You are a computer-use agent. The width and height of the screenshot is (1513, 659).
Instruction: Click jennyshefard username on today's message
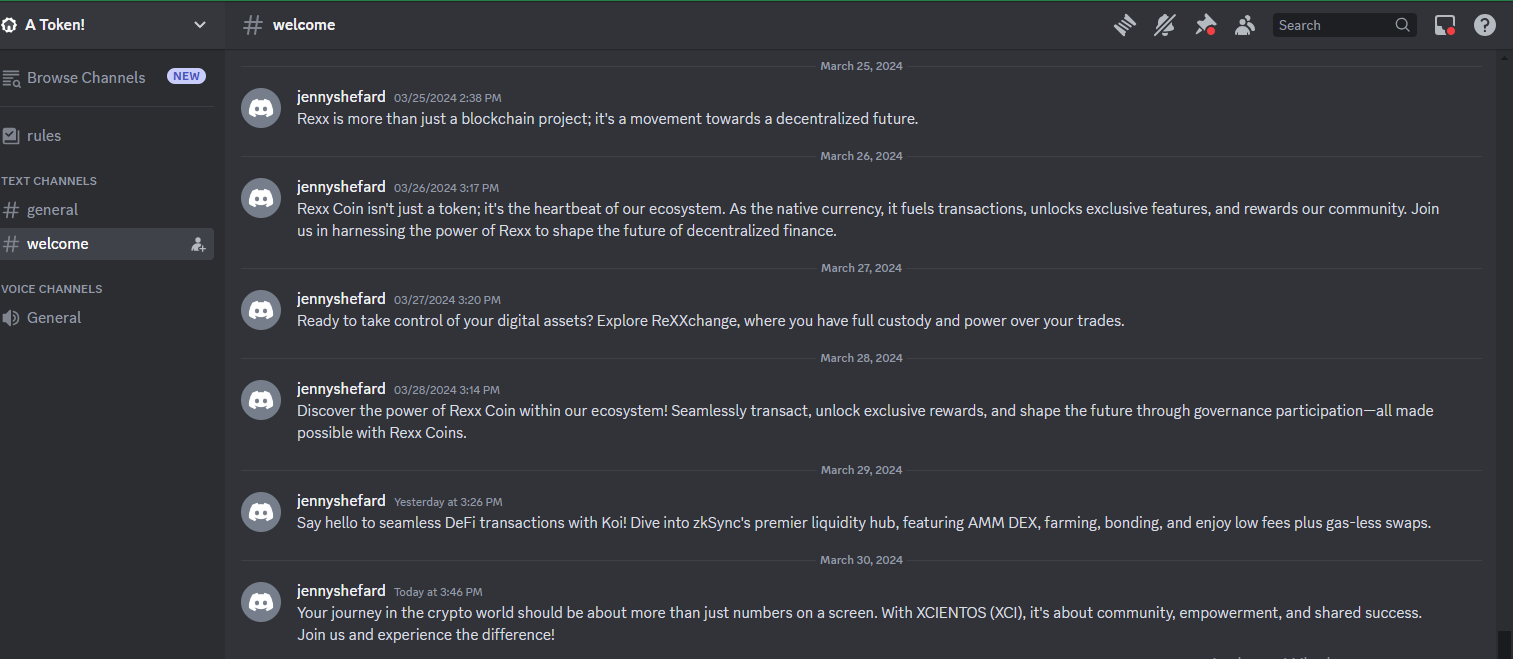[341, 591]
